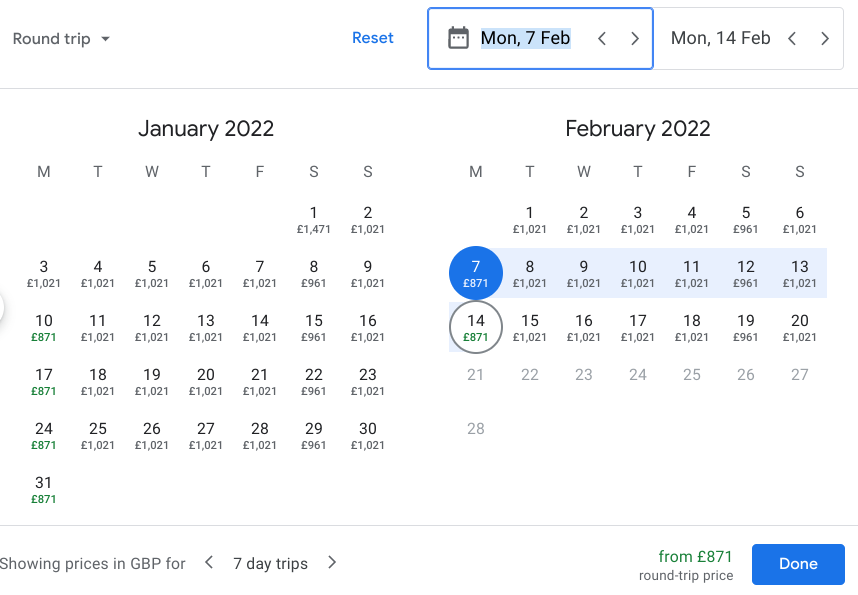Click the Mon, 7 Feb departure field
This screenshot has height=595, width=858.
pyautogui.click(x=525, y=39)
